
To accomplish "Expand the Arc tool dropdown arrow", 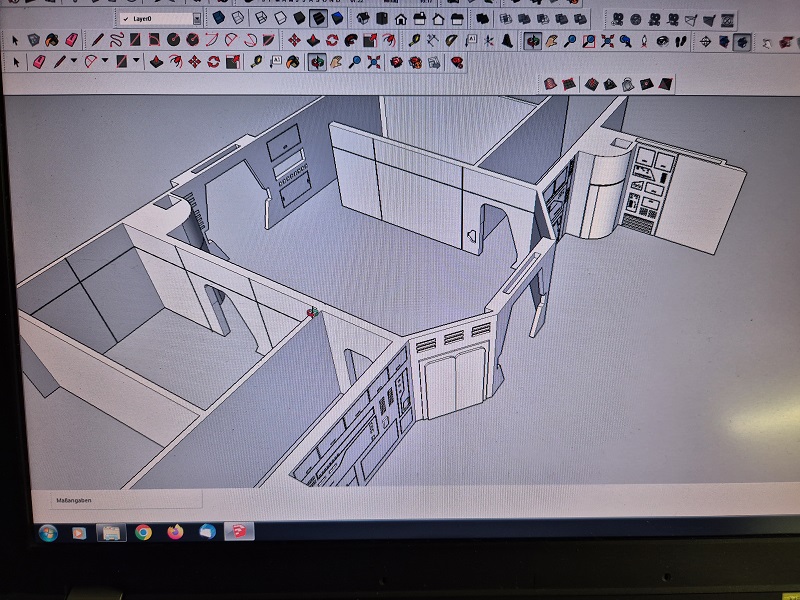I will 105,62.
